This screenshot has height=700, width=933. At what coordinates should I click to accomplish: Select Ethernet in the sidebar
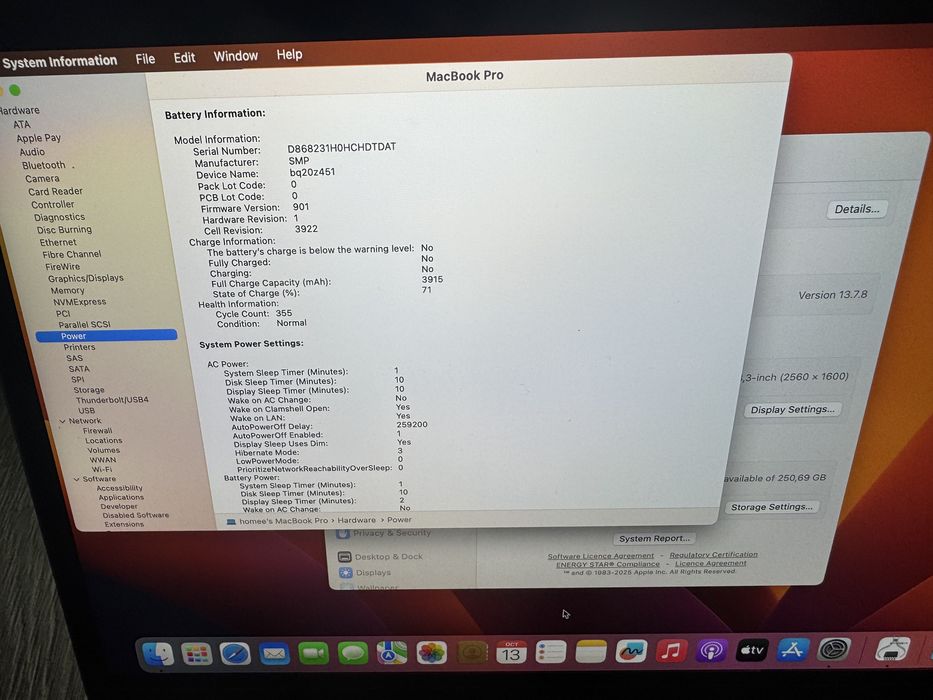tap(58, 242)
